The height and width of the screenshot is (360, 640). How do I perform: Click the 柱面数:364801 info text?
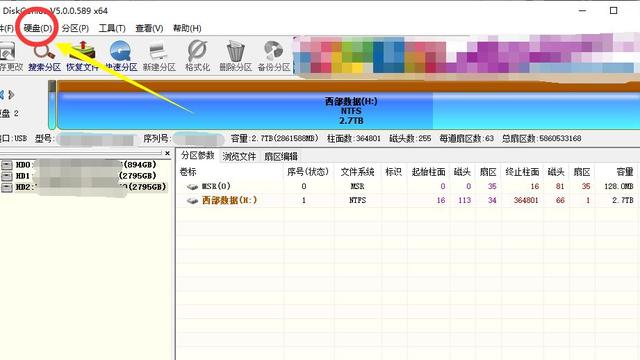click(354, 138)
